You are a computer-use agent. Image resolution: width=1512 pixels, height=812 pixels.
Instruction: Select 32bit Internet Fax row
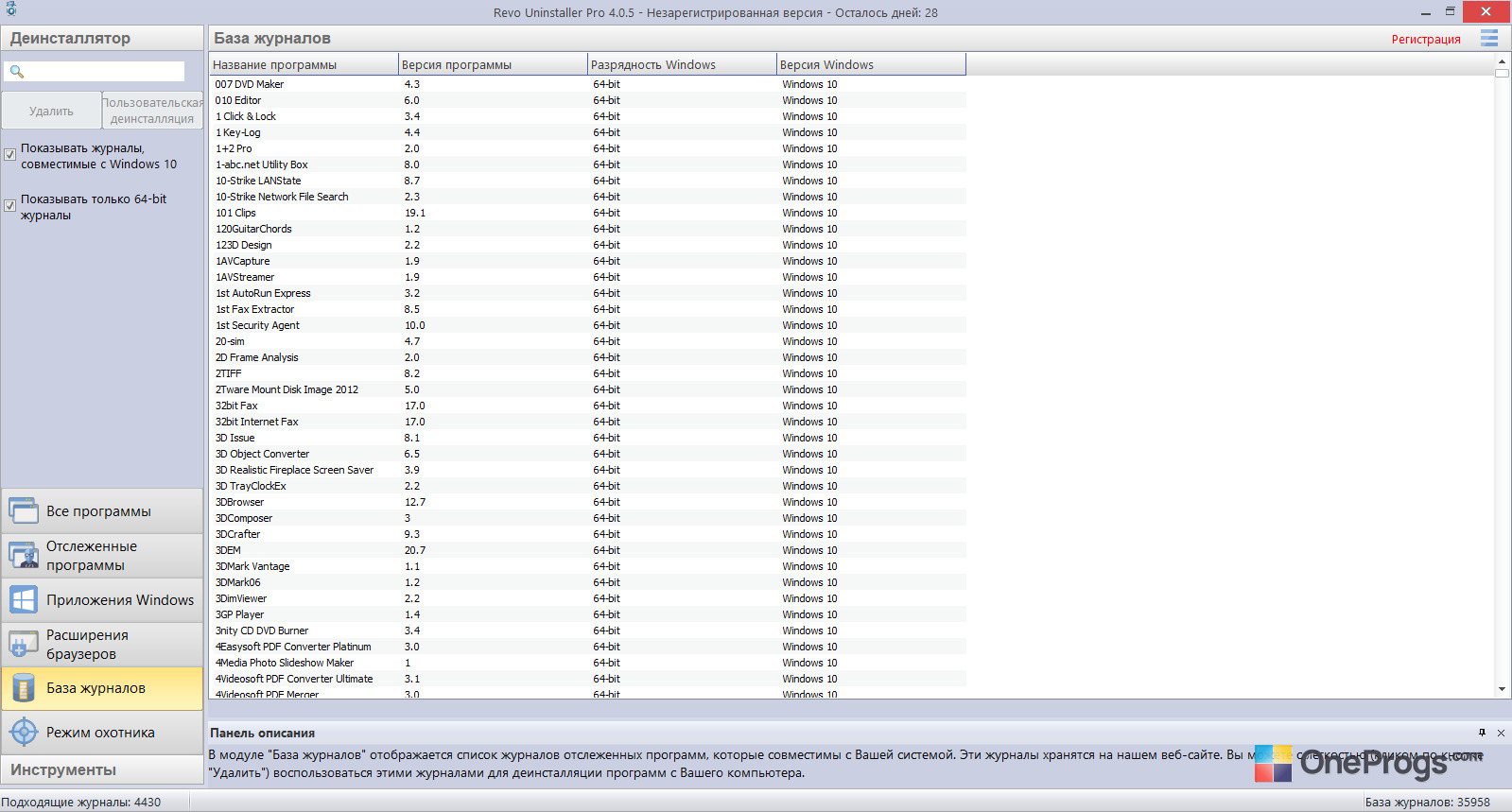click(x=587, y=422)
